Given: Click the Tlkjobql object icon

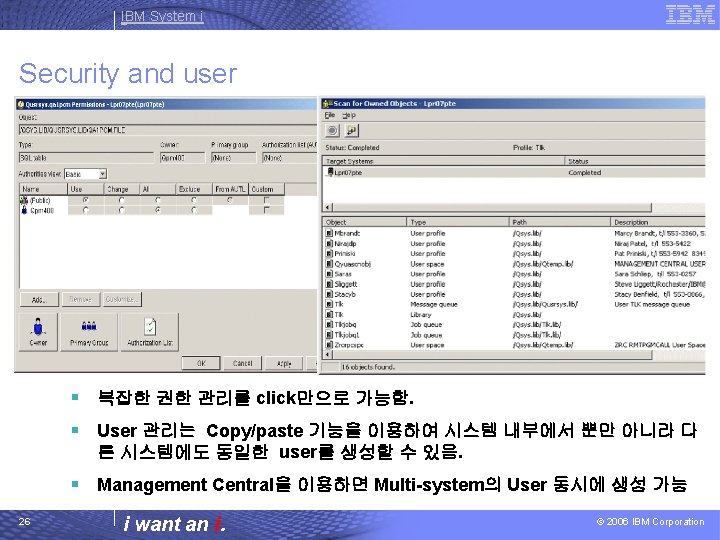Looking at the screenshot, I should tap(329, 334).
